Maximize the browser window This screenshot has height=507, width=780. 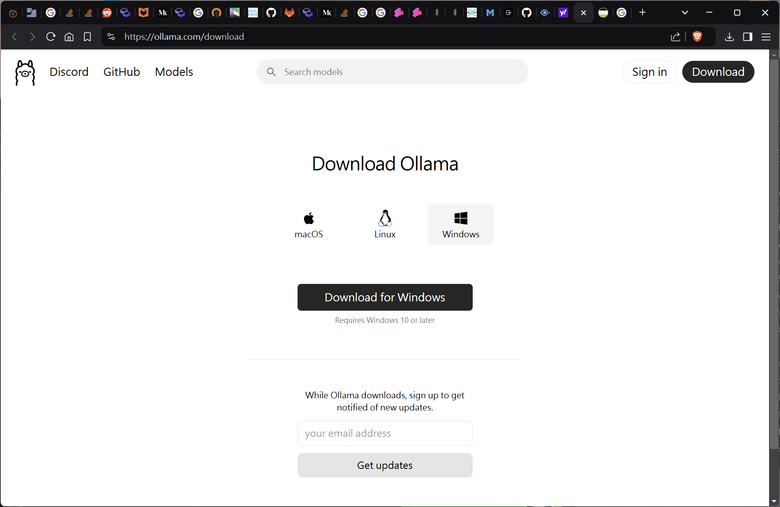coord(737,12)
